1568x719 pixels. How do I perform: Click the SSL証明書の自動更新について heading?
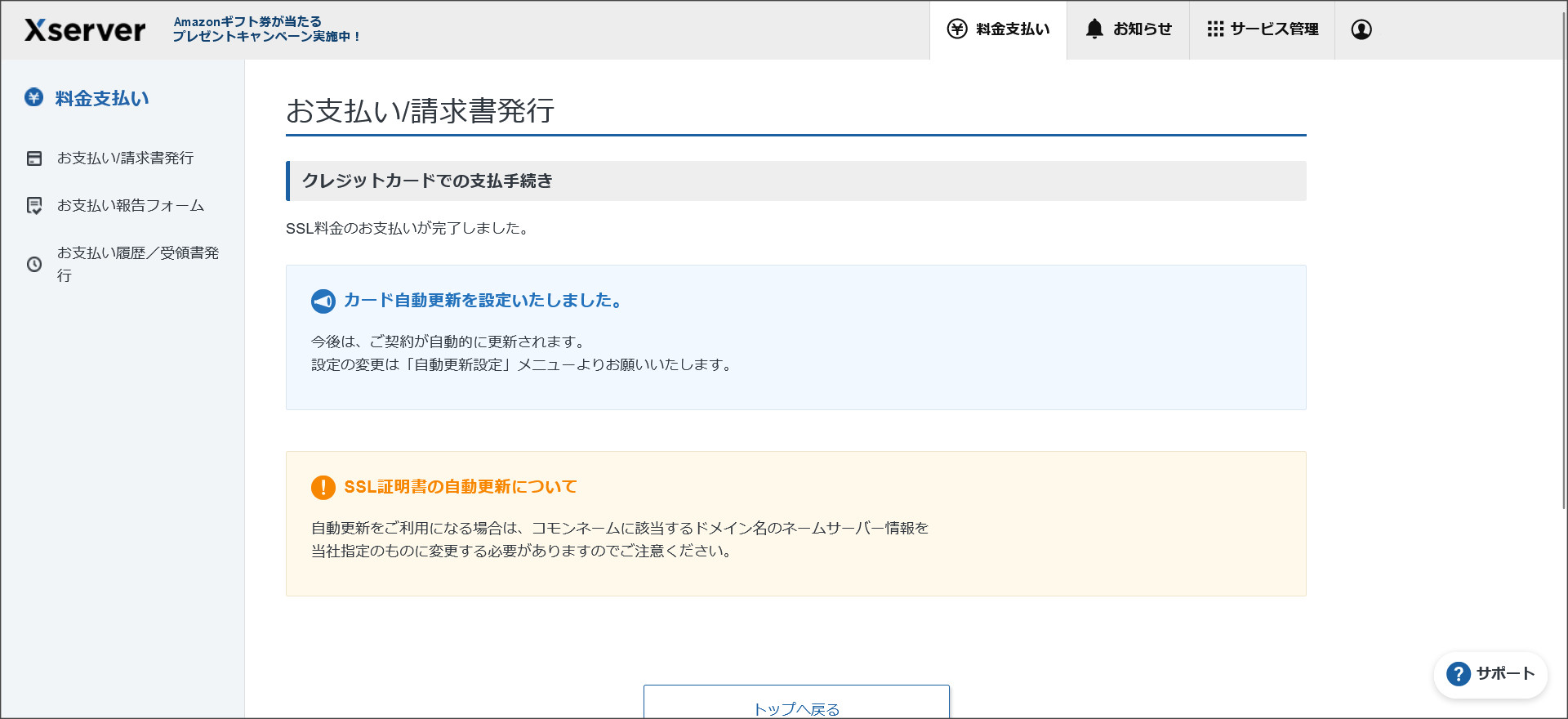(461, 487)
